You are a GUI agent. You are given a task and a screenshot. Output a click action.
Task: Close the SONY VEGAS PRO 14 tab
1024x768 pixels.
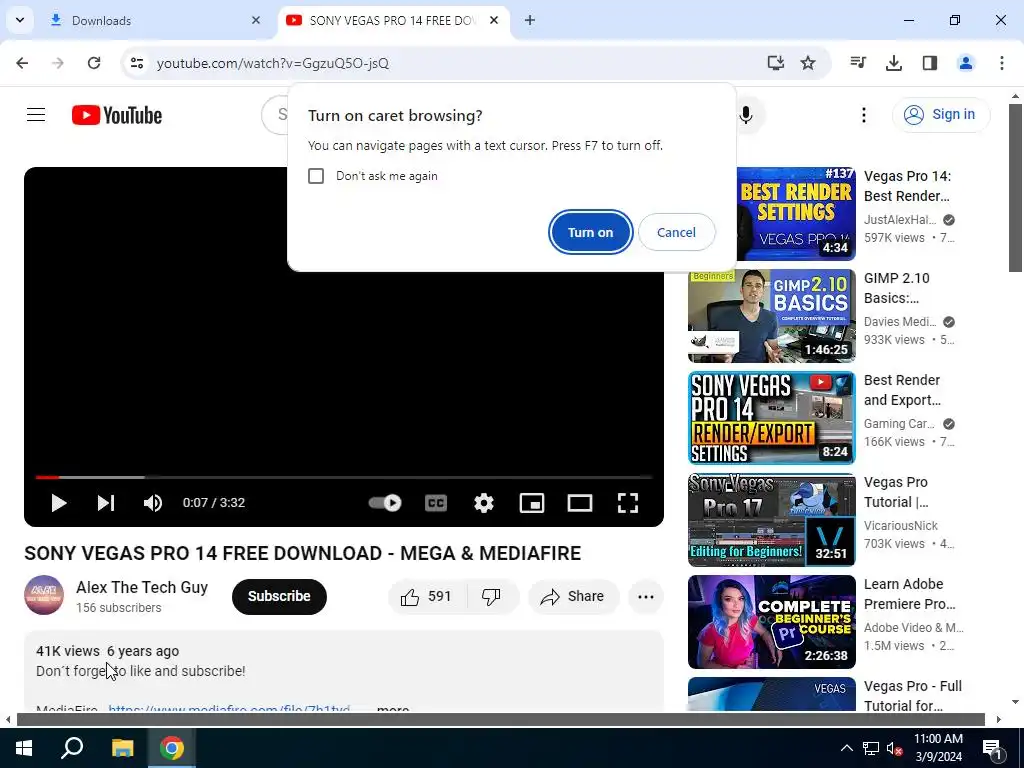click(494, 20)
